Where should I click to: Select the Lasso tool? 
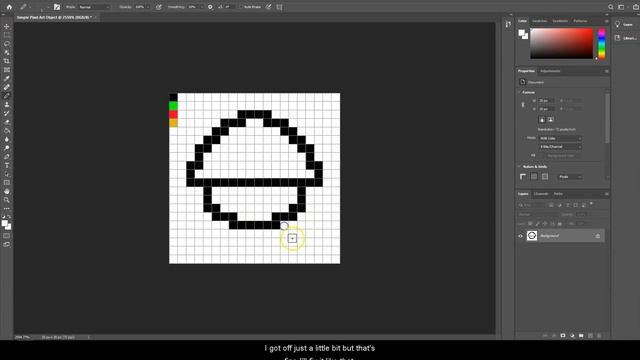point(7,44)
